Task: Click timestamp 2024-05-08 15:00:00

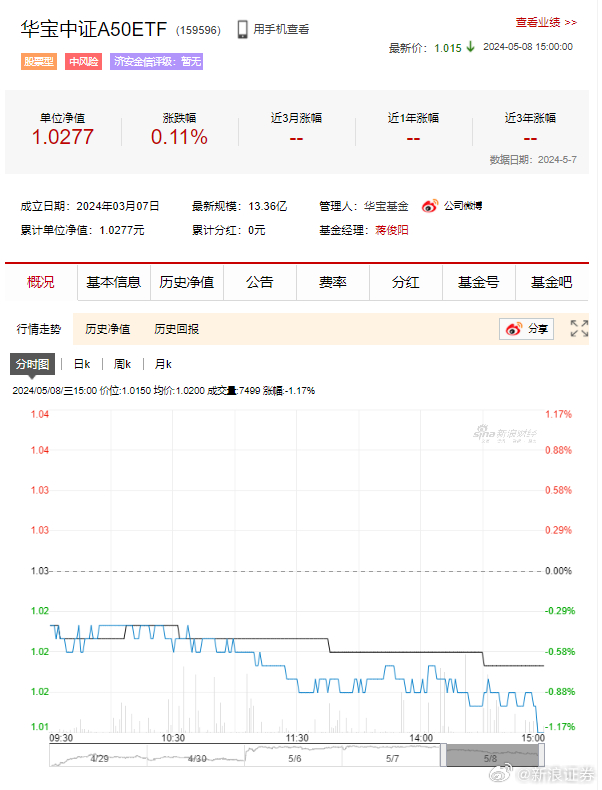Action: [x=528, y=47]
